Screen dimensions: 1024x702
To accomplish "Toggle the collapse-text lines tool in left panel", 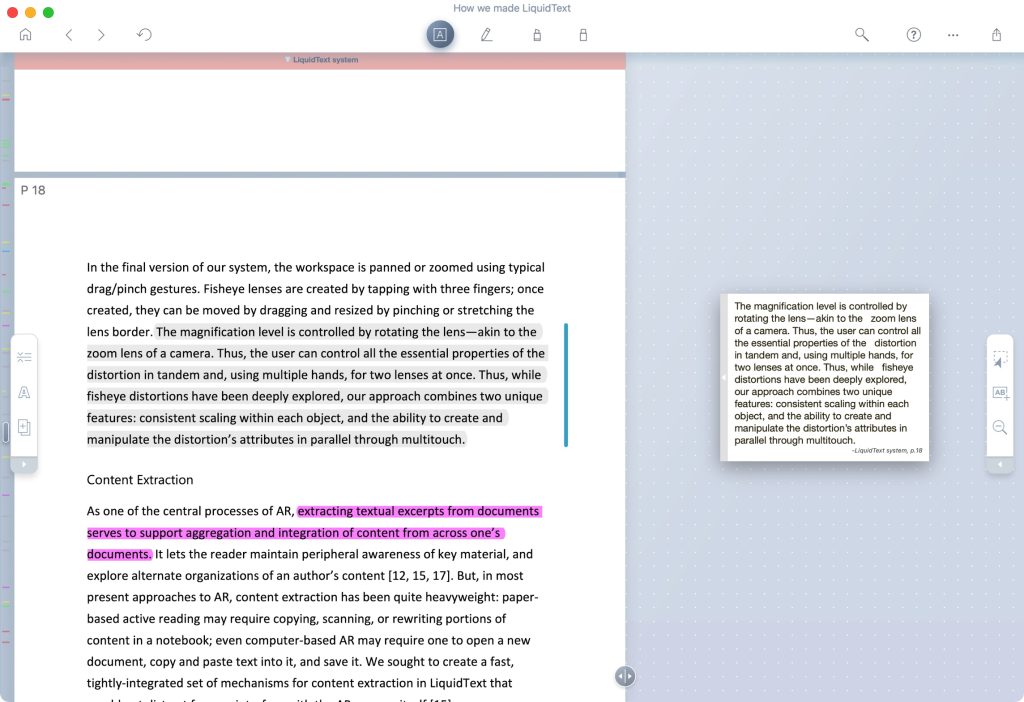I will pos(24,357).
